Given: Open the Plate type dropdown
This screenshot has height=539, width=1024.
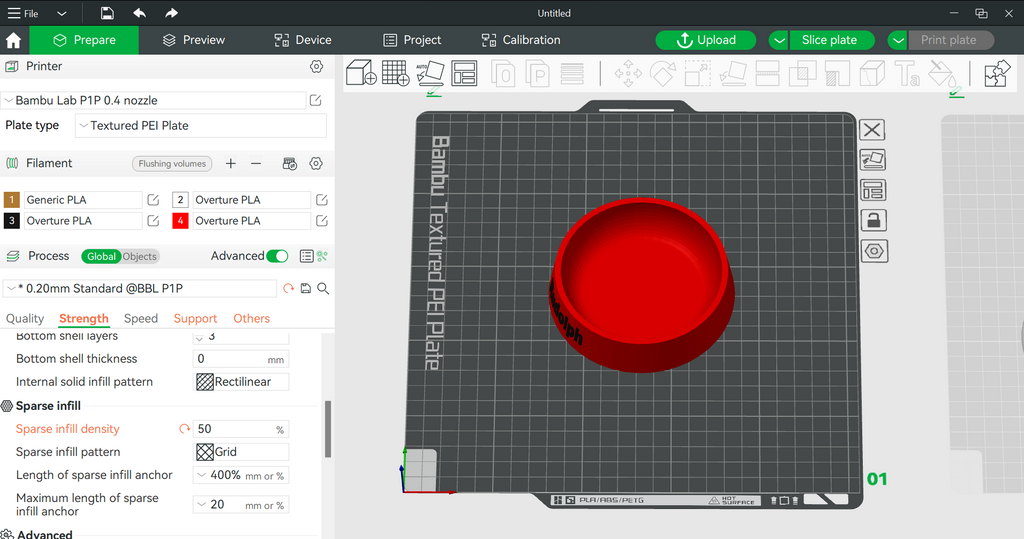Looking at the screenshot, I should click(x=200, y=125).
